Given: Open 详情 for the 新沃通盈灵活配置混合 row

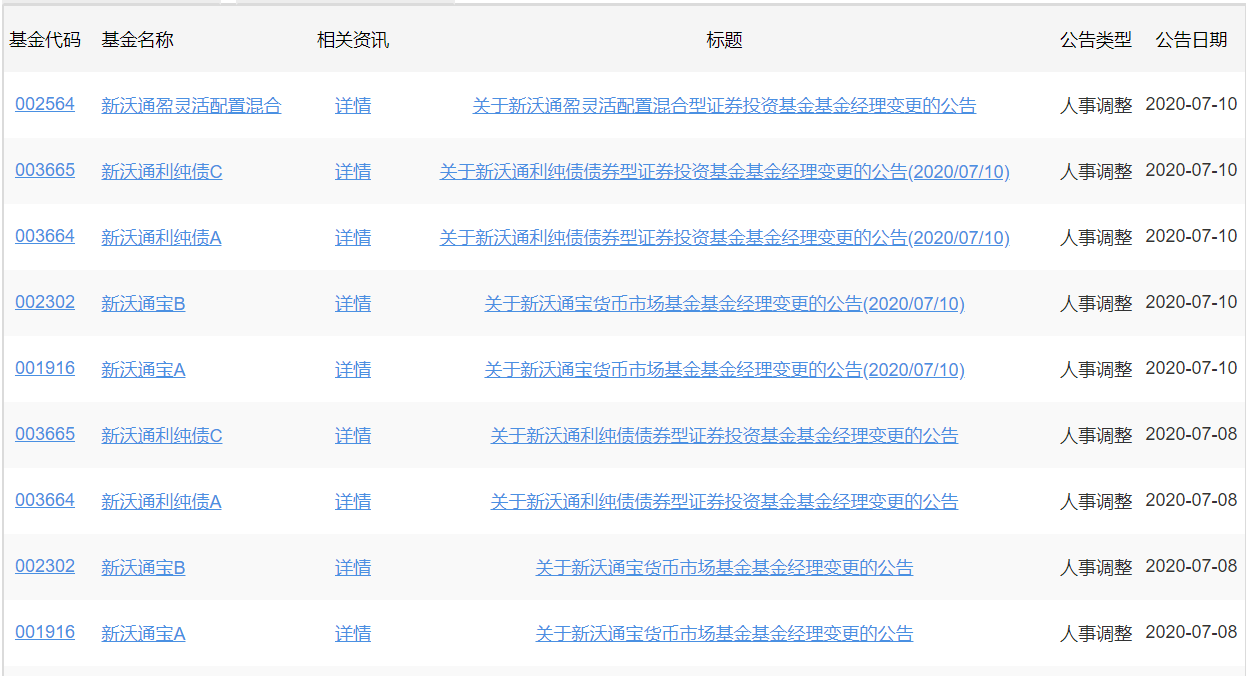Looking at the screenshot, I should pyautogui.click(x=353, y=105).
